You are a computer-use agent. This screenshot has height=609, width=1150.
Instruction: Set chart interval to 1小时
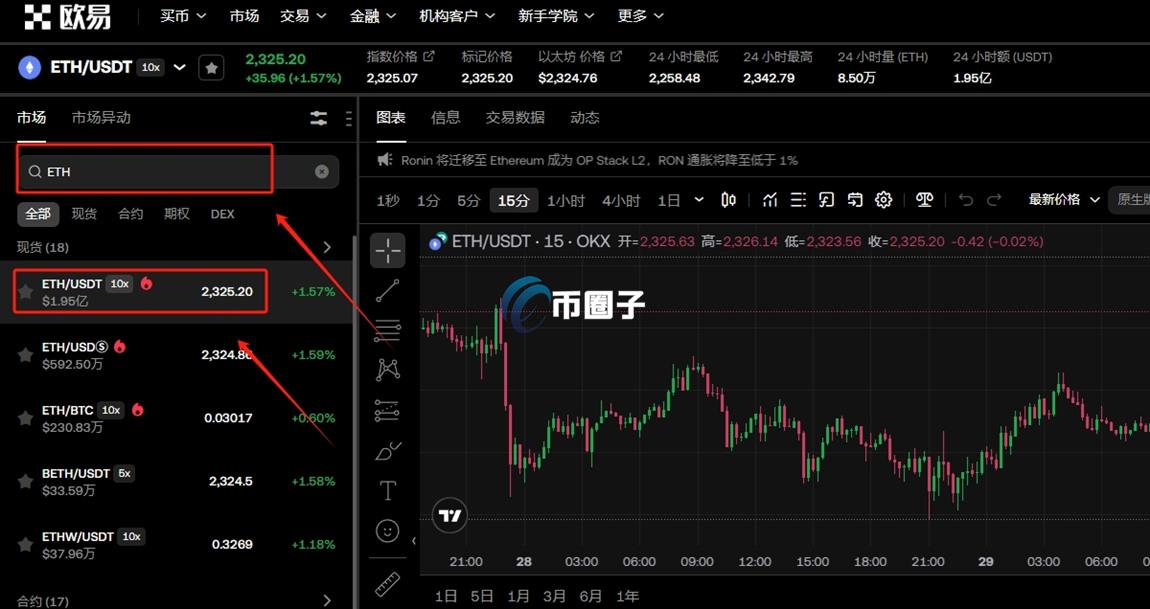(x=566, y=200)
